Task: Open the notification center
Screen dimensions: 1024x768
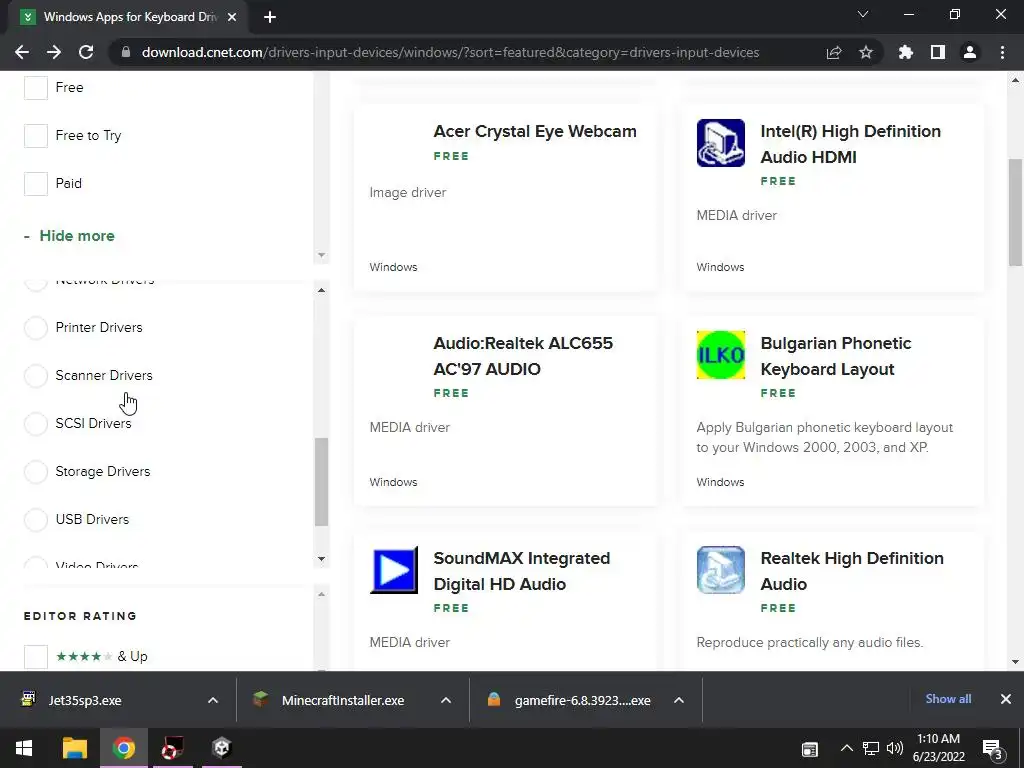Action: (x=992, y=749)
